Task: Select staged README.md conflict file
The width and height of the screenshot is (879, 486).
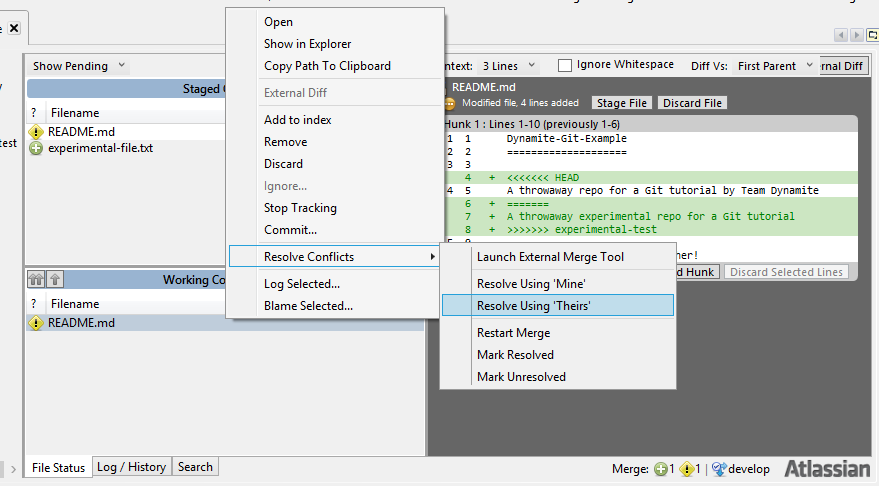Action: pyautogui.click(x=81, y=132)
